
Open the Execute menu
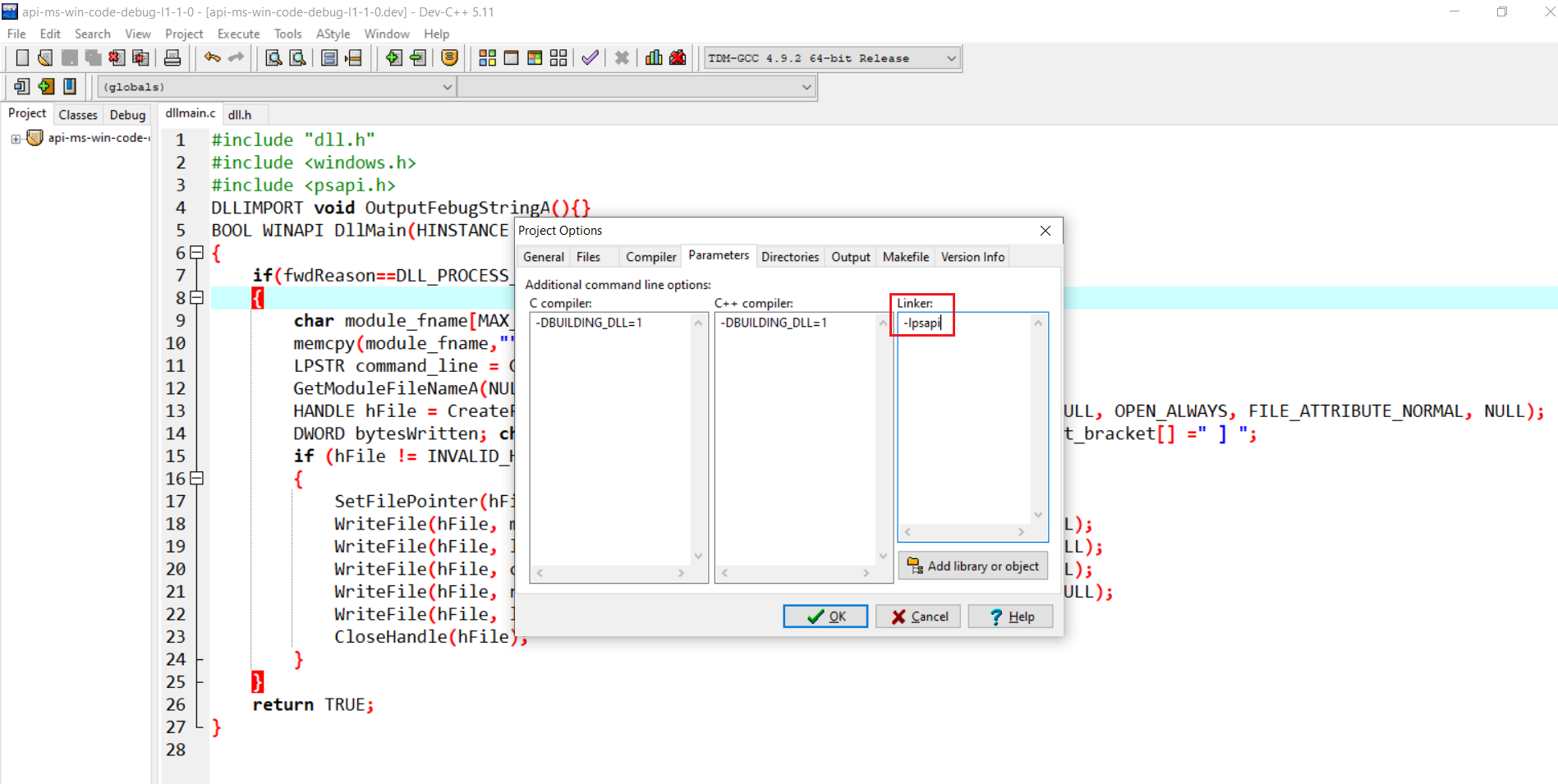[238, 34]
